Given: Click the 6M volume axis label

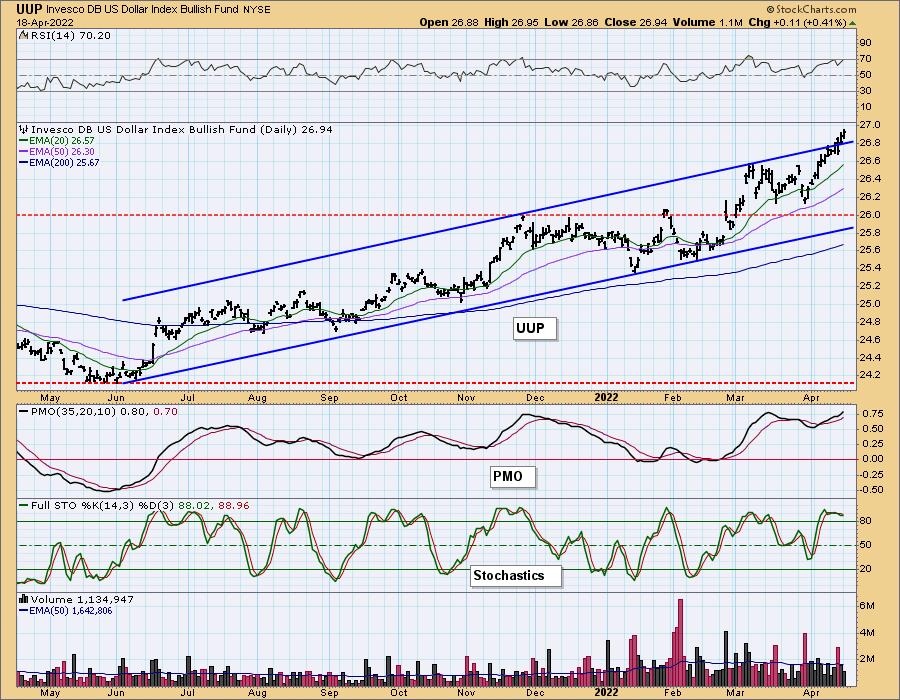Looking at the screenshot, I should pyautogui.click(x=867, y=605).
